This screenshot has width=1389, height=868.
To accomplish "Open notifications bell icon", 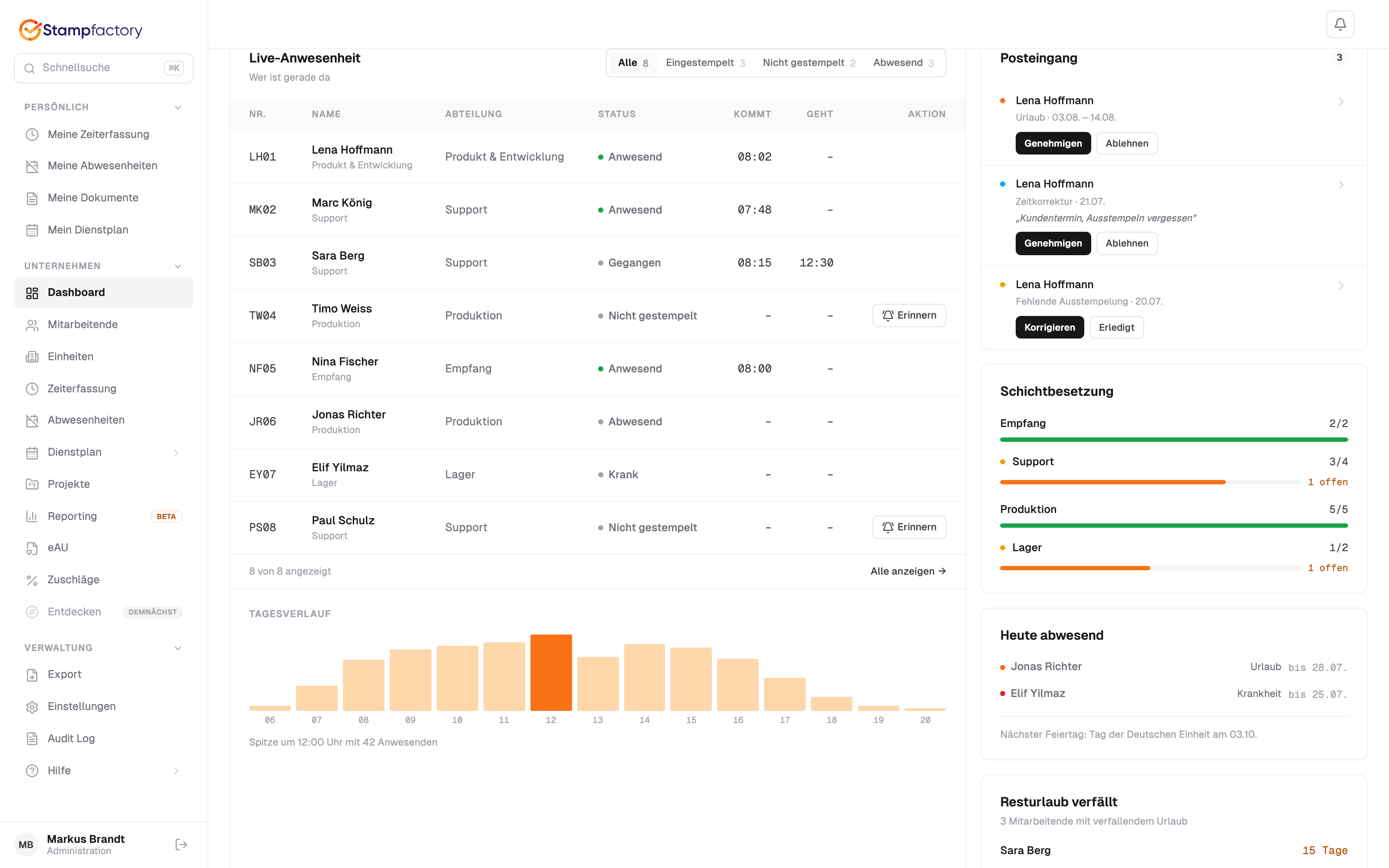I will pos(1340,24).
